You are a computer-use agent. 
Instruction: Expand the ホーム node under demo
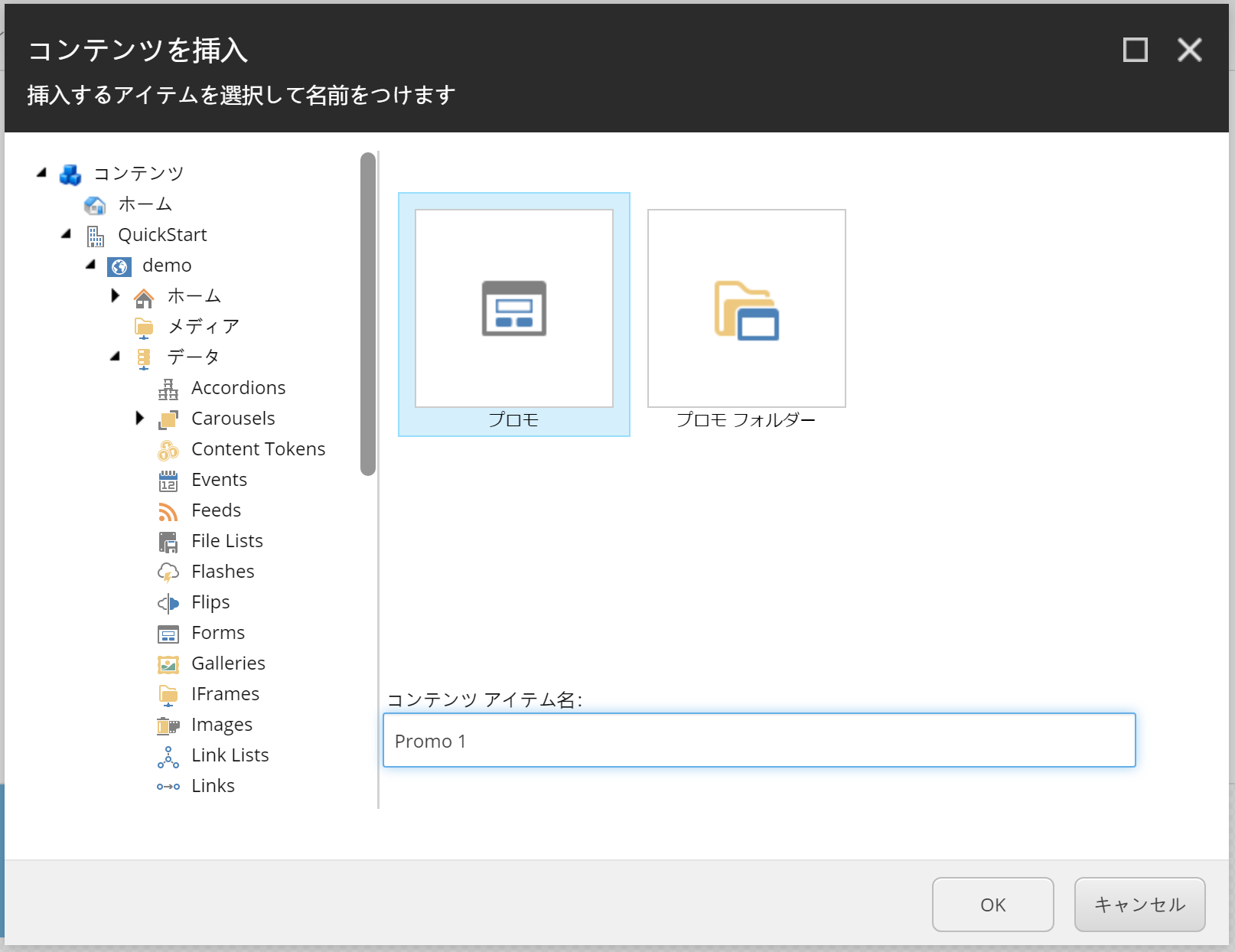pos(116,295)
